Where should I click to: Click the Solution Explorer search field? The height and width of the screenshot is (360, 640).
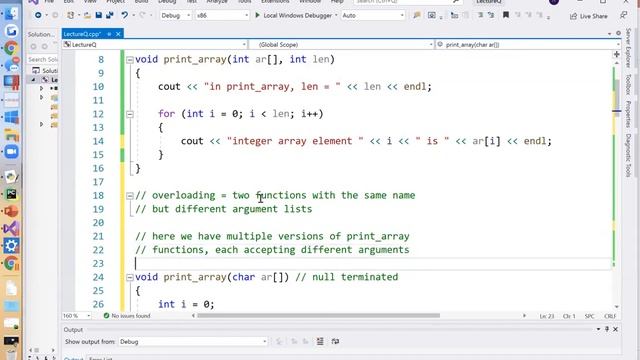coord(43,60)
